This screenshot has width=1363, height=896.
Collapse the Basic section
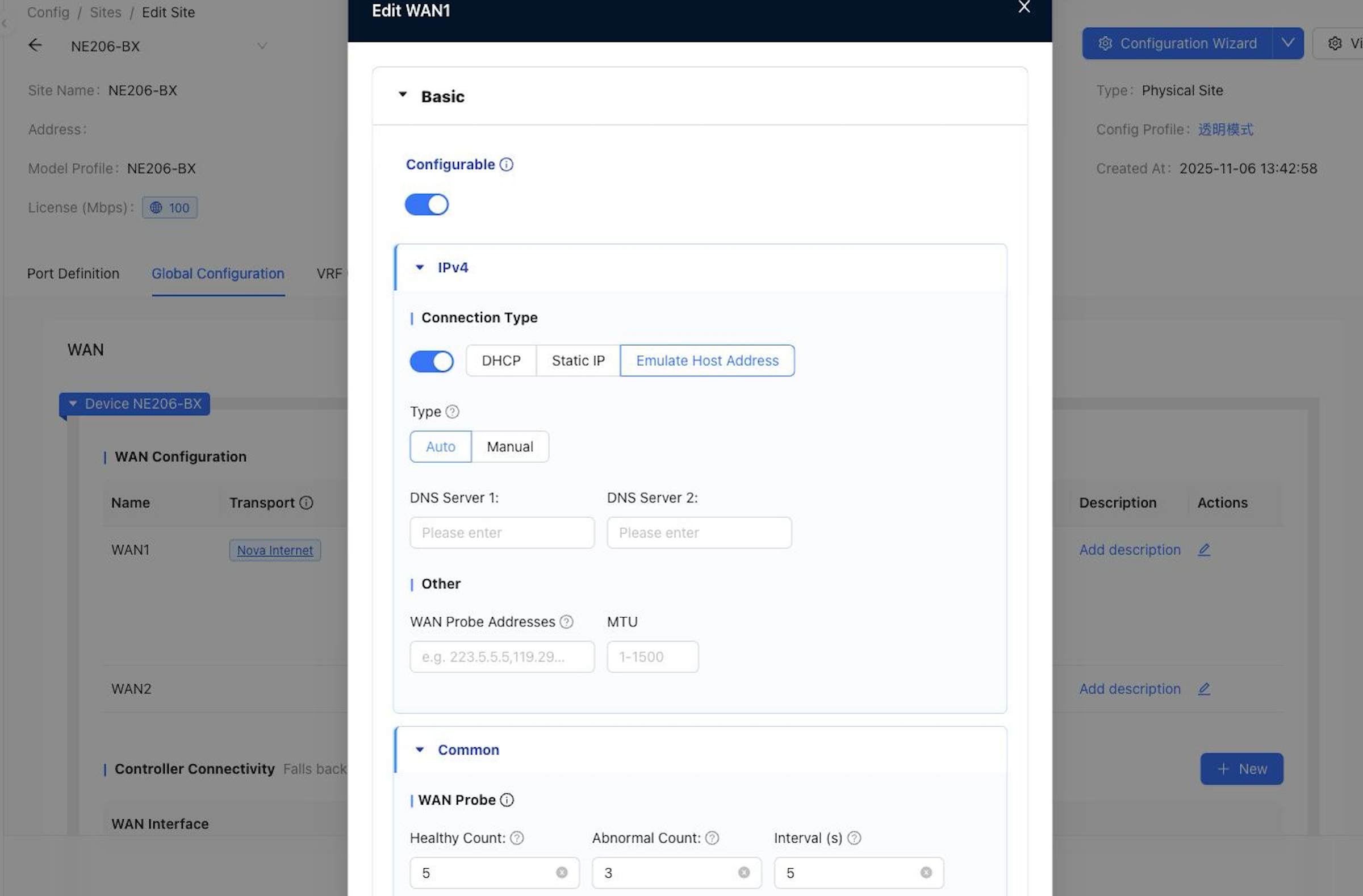403,94
